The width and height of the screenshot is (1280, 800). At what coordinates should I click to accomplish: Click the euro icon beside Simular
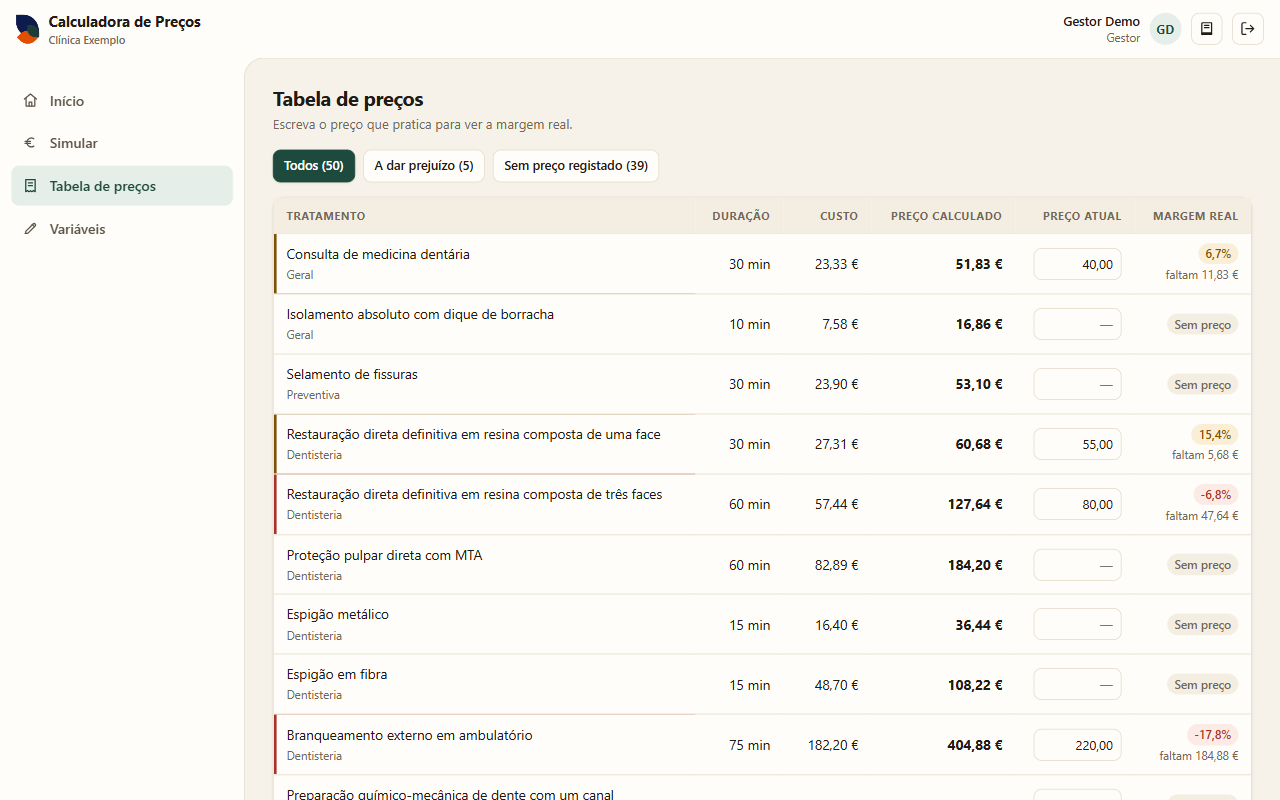[30, 143]
